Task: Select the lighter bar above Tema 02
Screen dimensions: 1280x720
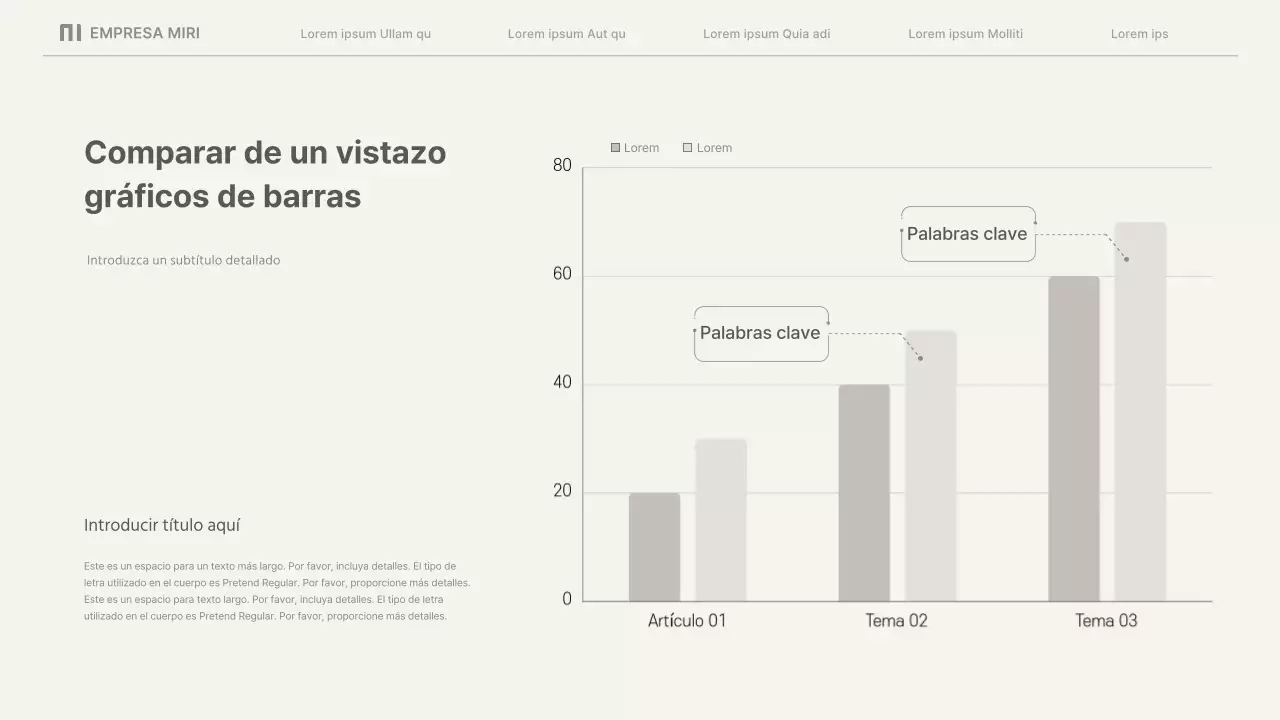Action: pos(930,466)
